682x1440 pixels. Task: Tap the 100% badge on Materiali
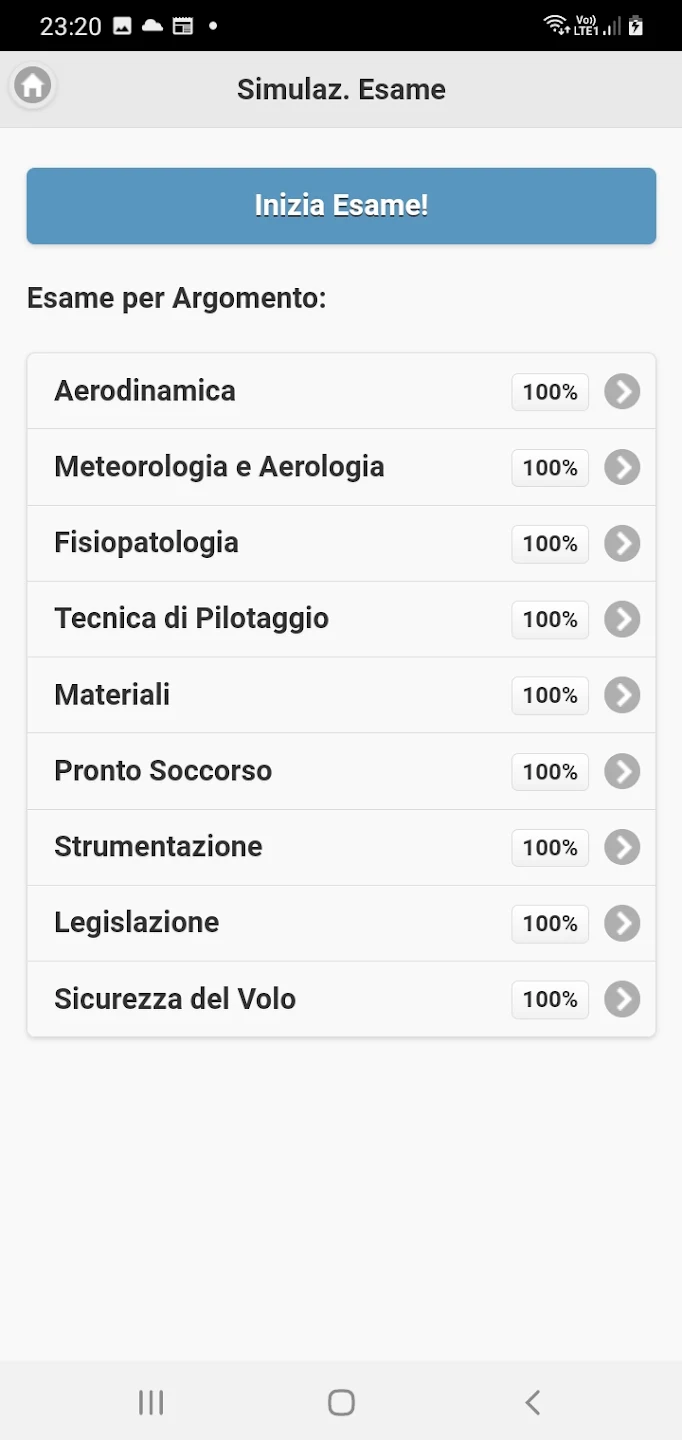550,695
